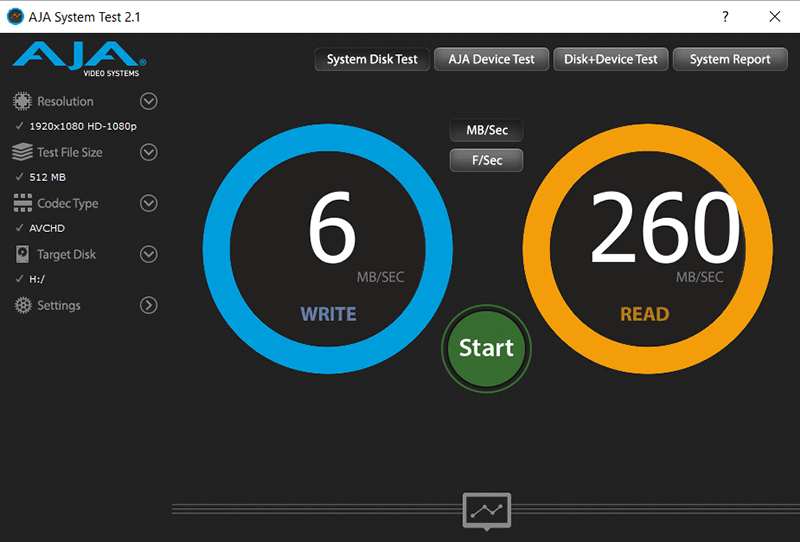Expand the Target Disk chevron
This screenshot has width=800, height=542.
(148, 254)
